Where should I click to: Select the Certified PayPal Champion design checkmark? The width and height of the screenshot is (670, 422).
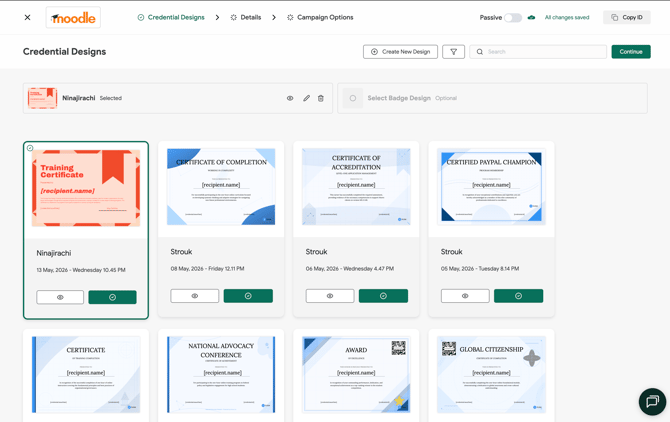click(518, 296)
